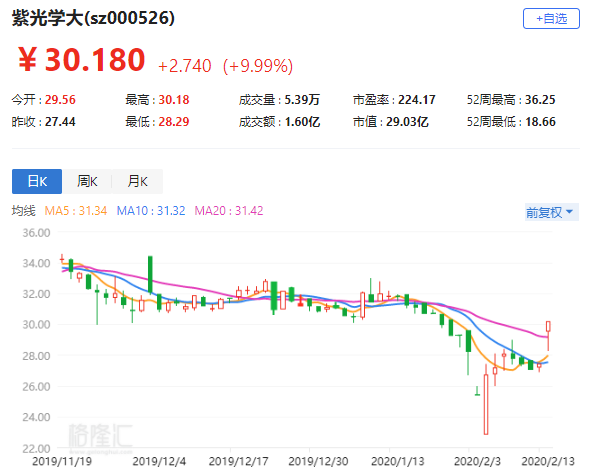This screenshot has width=592, height=473.
Task: Click the 成交量 value 5.39万
Action: 302,100
